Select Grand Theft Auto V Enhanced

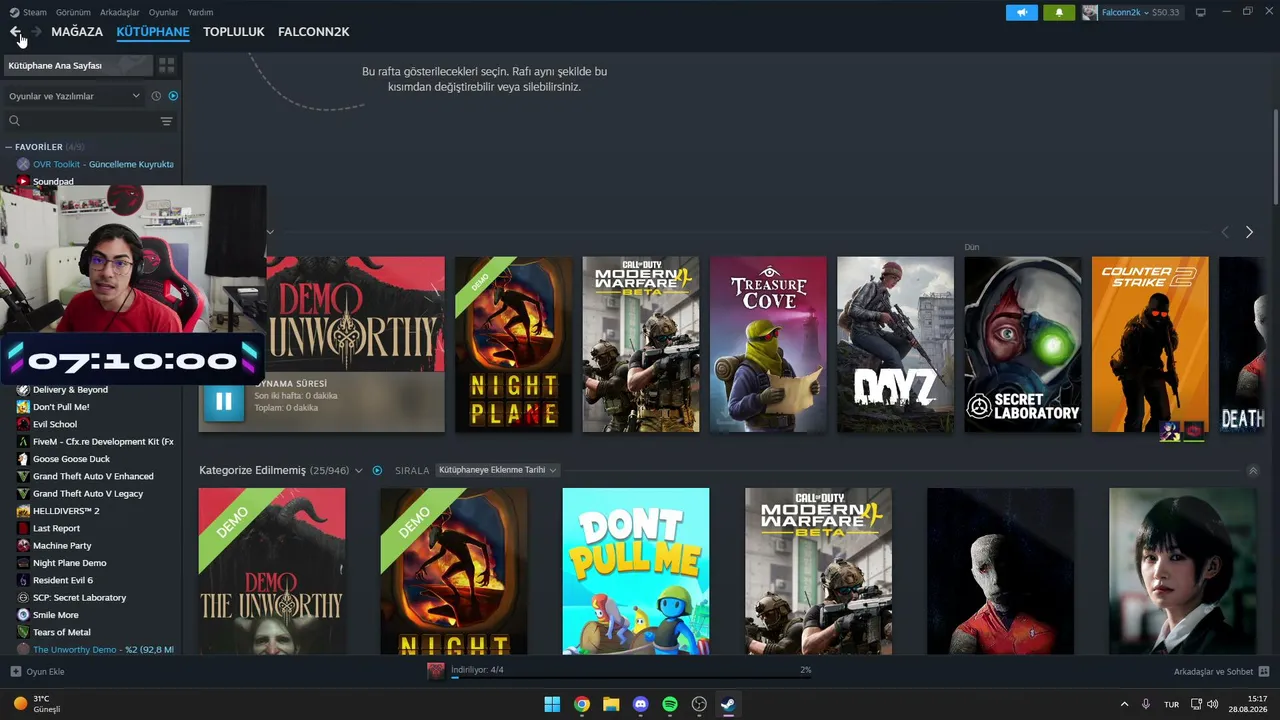click(x=93, y=476)
